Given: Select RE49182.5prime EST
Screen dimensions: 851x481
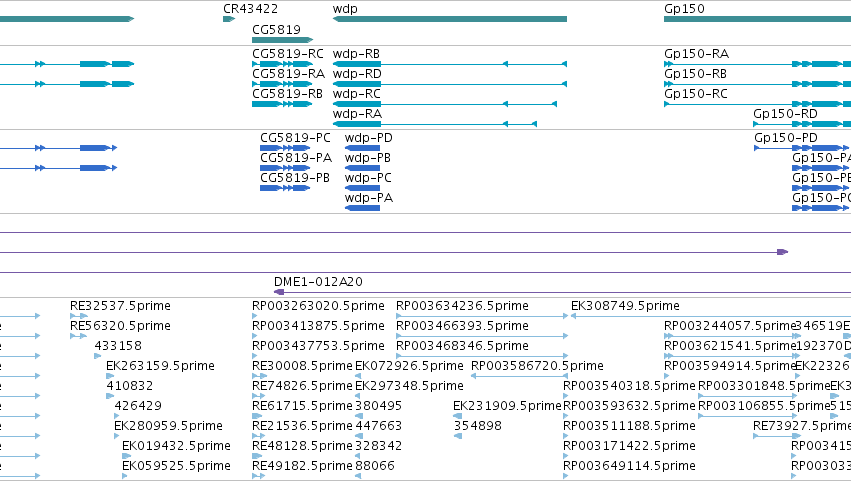Looking at the screenshot, I should click(259, 476).
